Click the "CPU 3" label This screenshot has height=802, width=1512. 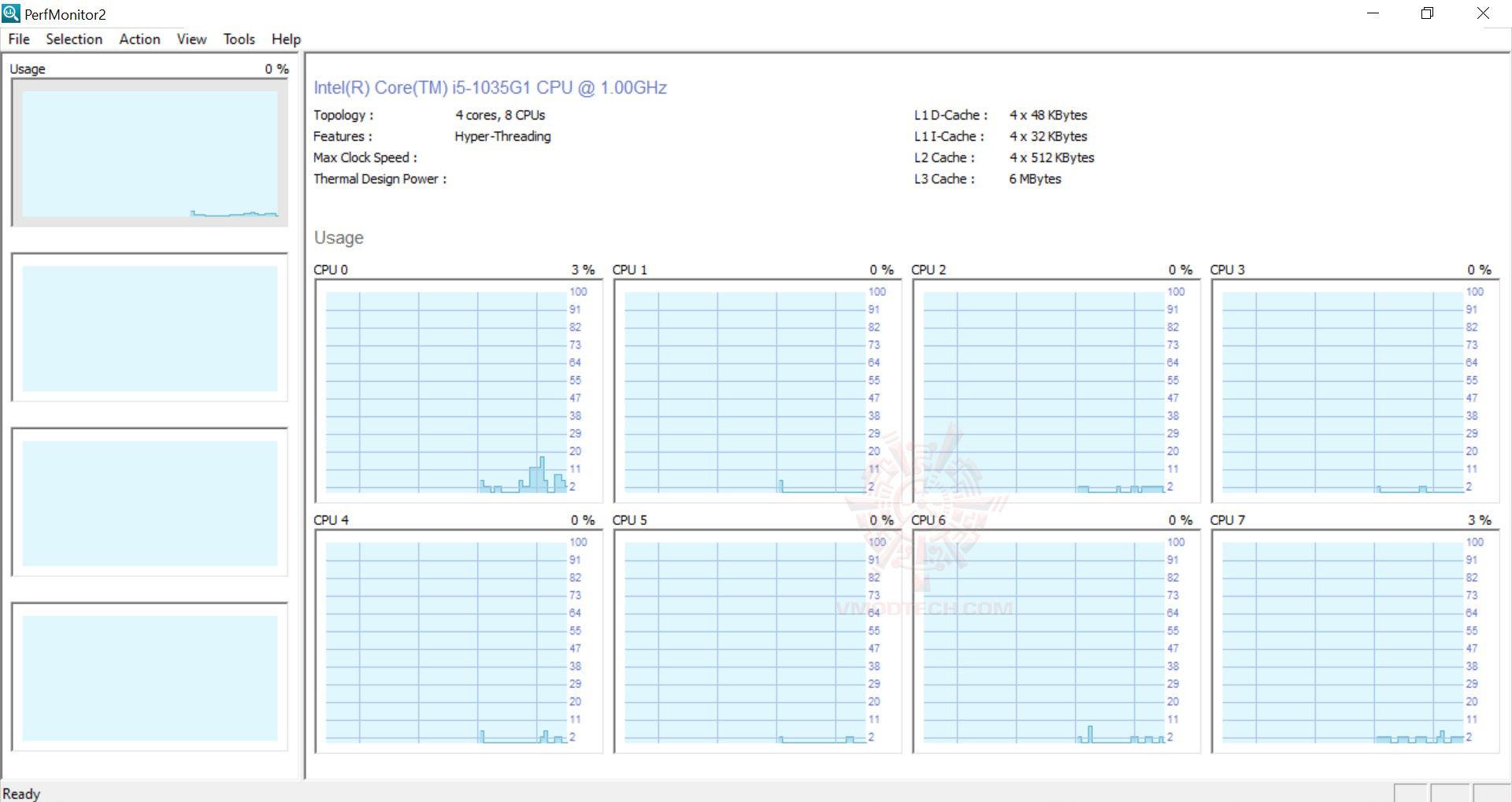(1228, 270)
